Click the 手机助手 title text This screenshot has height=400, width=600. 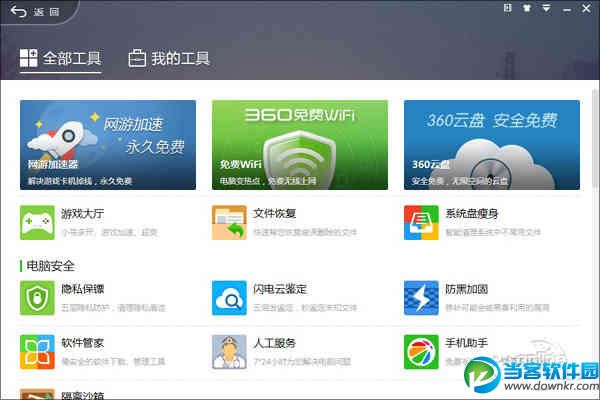click(x=466, y=343)
